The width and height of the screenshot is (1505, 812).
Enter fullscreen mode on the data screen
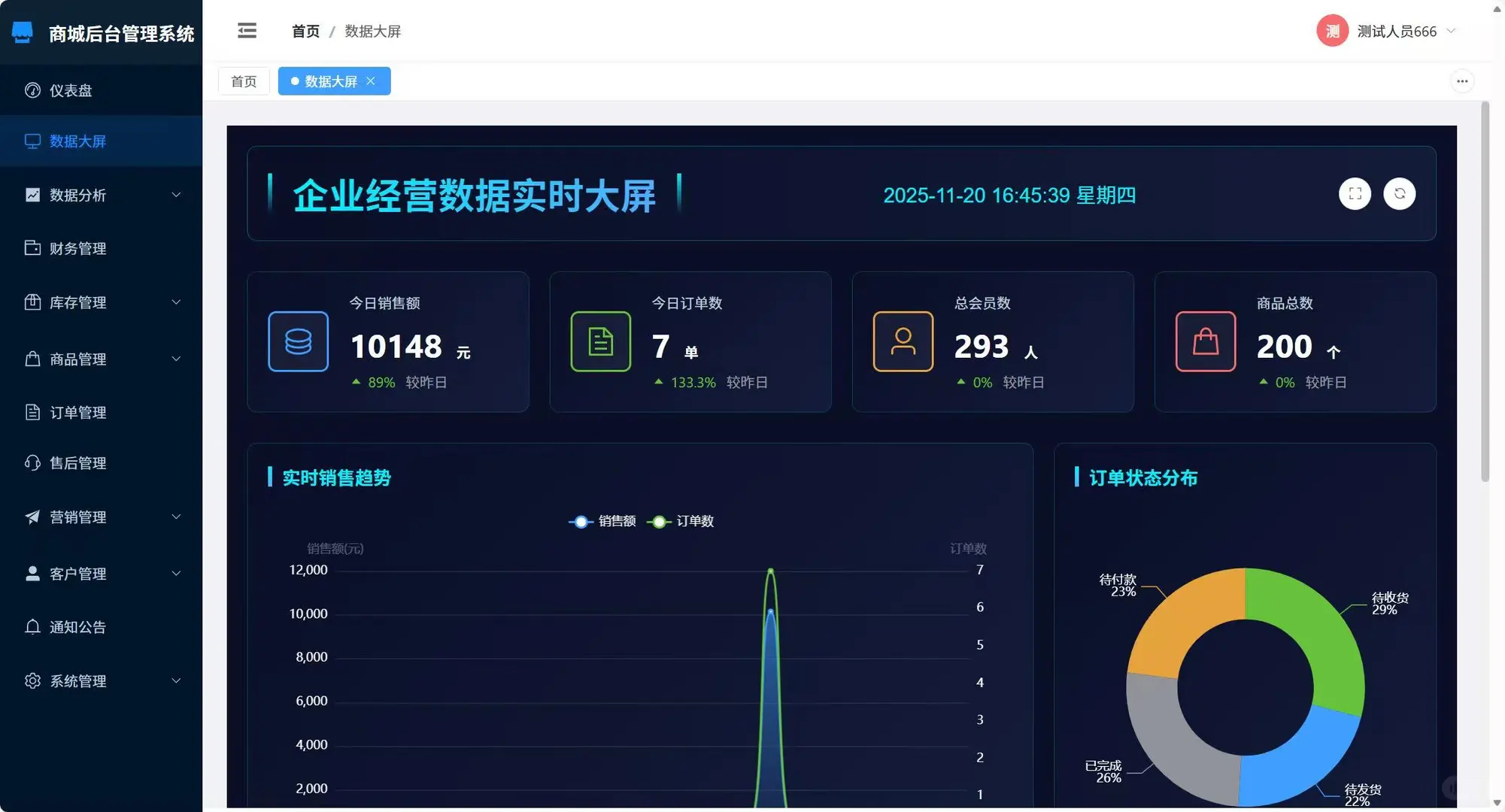(x=1355, y=194)
